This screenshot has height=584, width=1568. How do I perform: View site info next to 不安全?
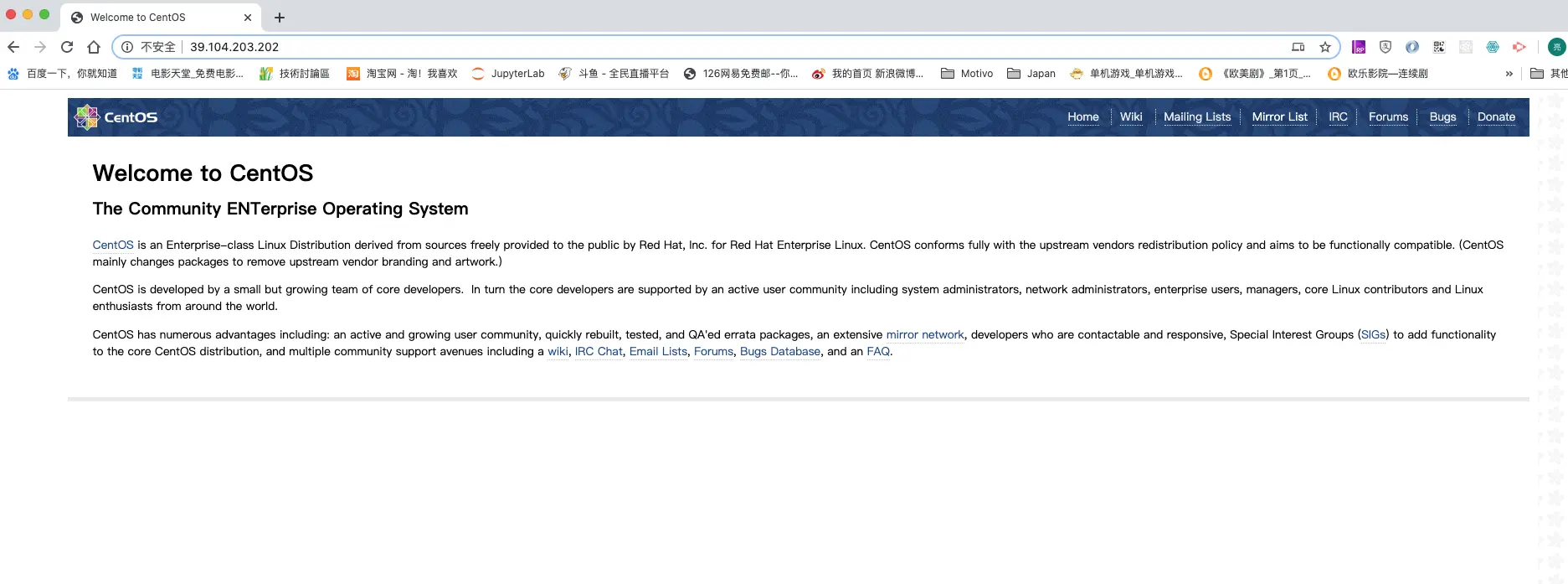[x=127, y=47]
